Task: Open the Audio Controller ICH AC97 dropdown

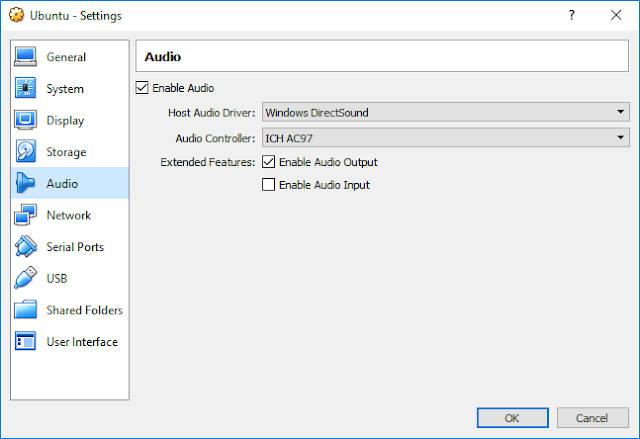Action: tap(445, 138)
